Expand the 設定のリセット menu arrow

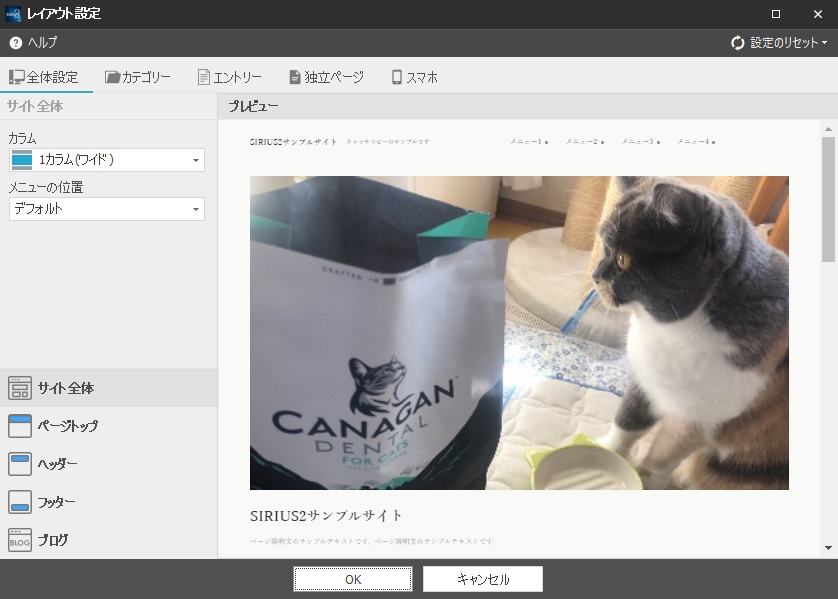click(825, 43)
